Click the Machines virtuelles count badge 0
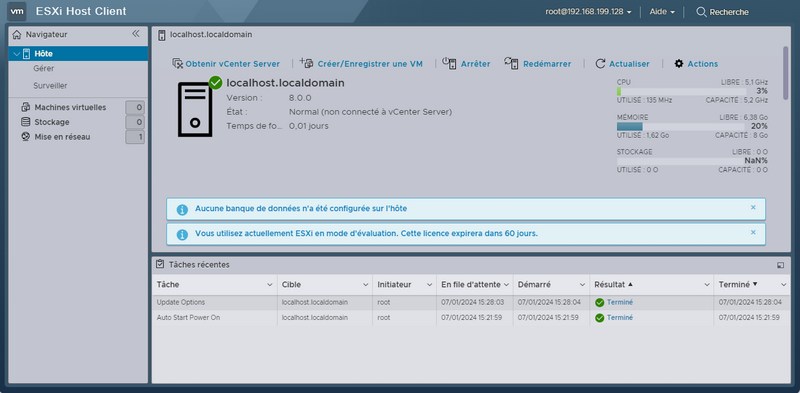Image resolution: width=800 pixels, height=393 pixels. (x=135, y=108)
